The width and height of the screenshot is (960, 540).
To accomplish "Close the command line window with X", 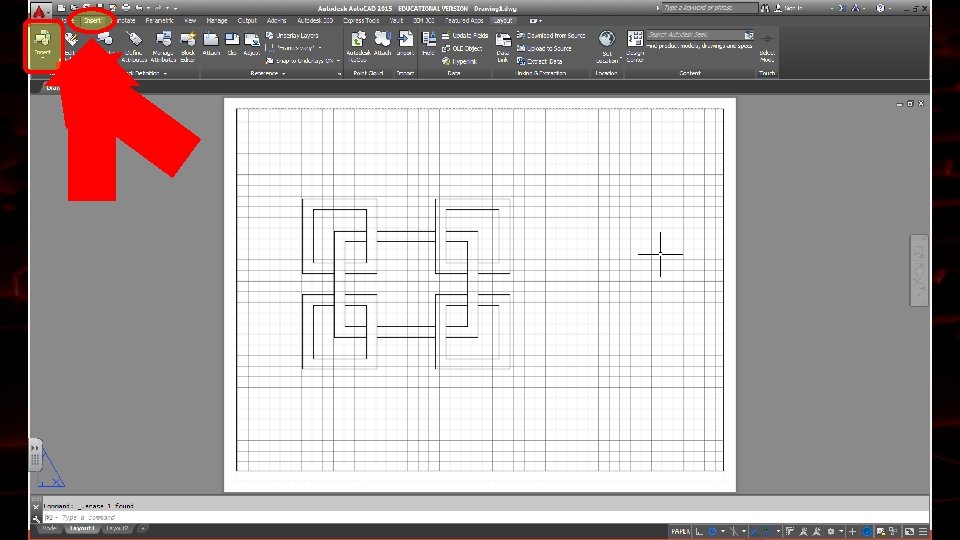I will 36,507.
